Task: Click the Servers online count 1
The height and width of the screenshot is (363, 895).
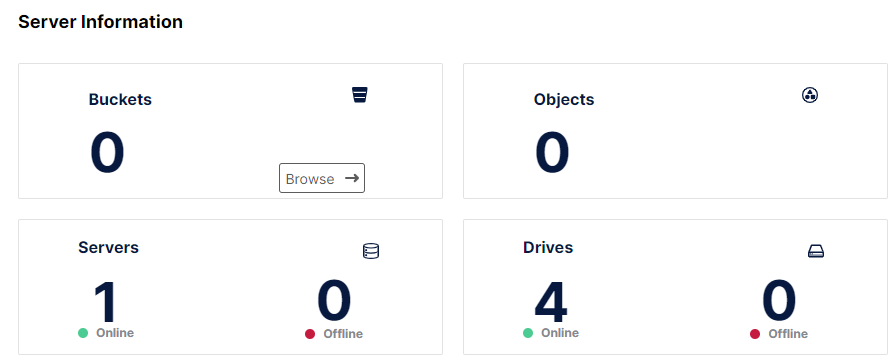Action: (x=105, y=302)
